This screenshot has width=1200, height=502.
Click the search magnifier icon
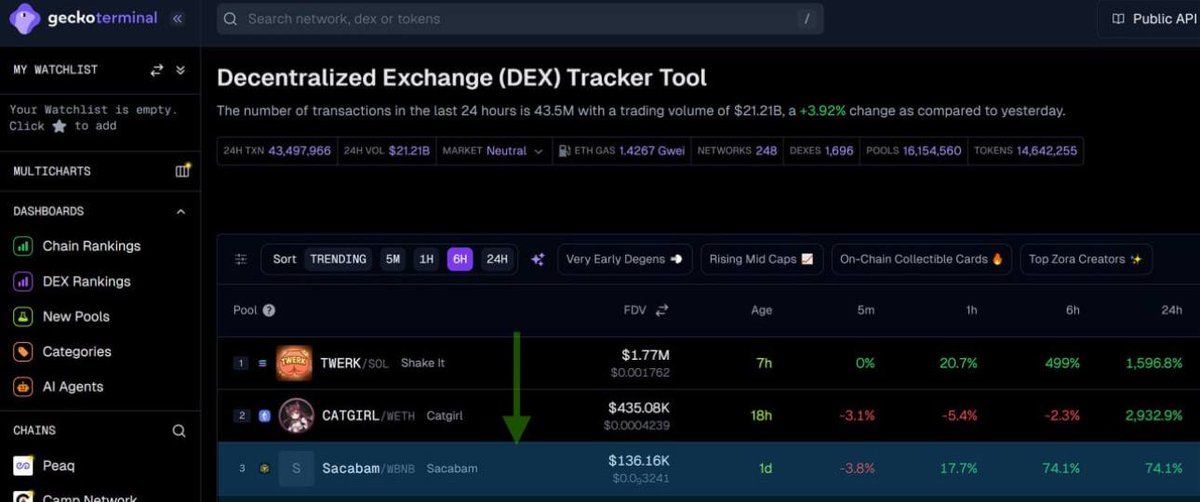tap(231, 19)
